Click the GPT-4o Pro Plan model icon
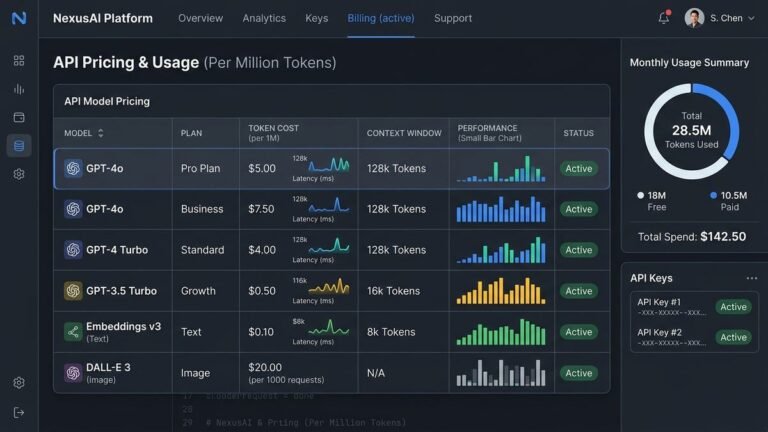This screenshot has width=768, height=432. (x=73, y=168)
